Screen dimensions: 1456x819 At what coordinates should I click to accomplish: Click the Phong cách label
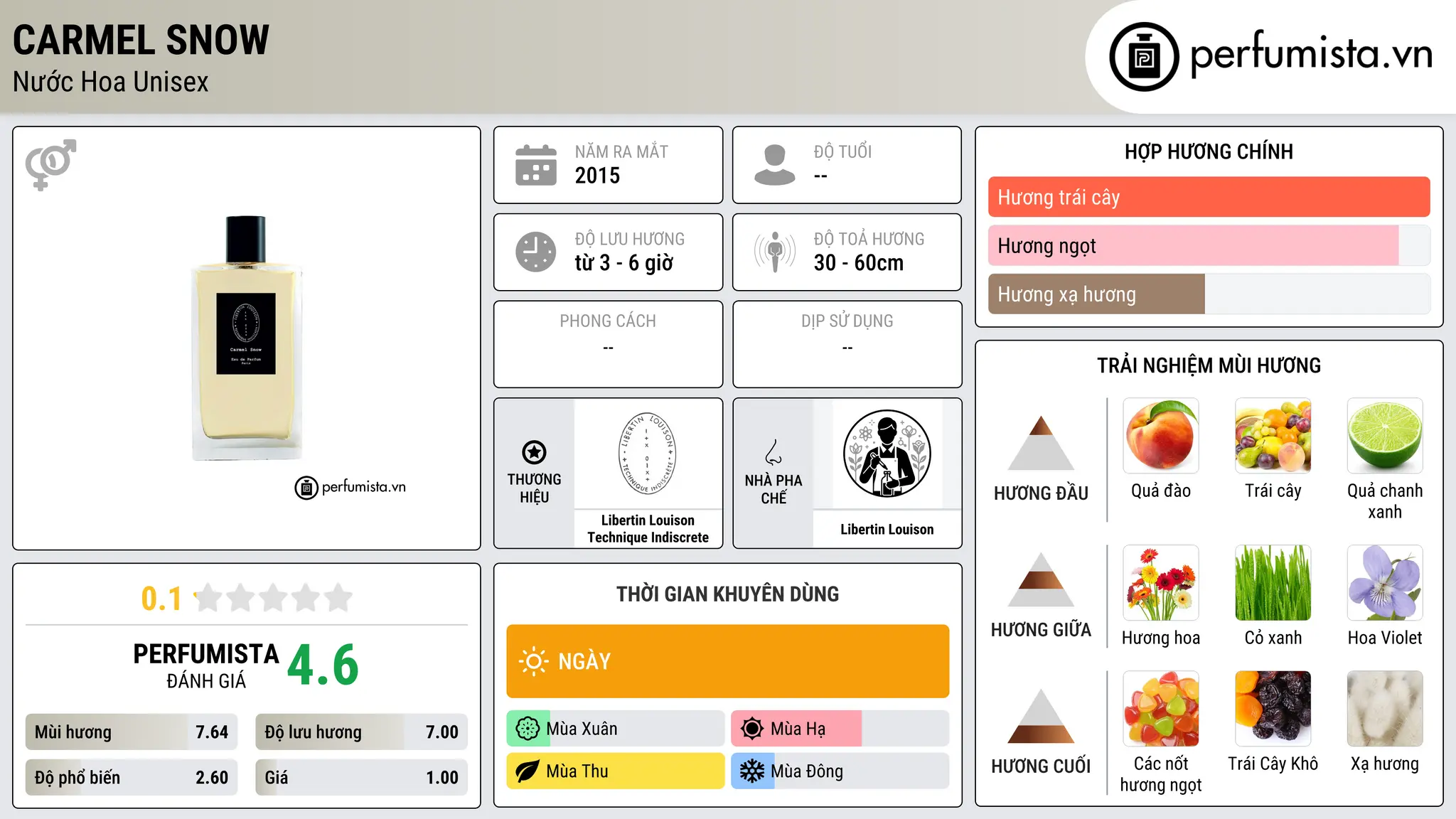coord(608,321)
